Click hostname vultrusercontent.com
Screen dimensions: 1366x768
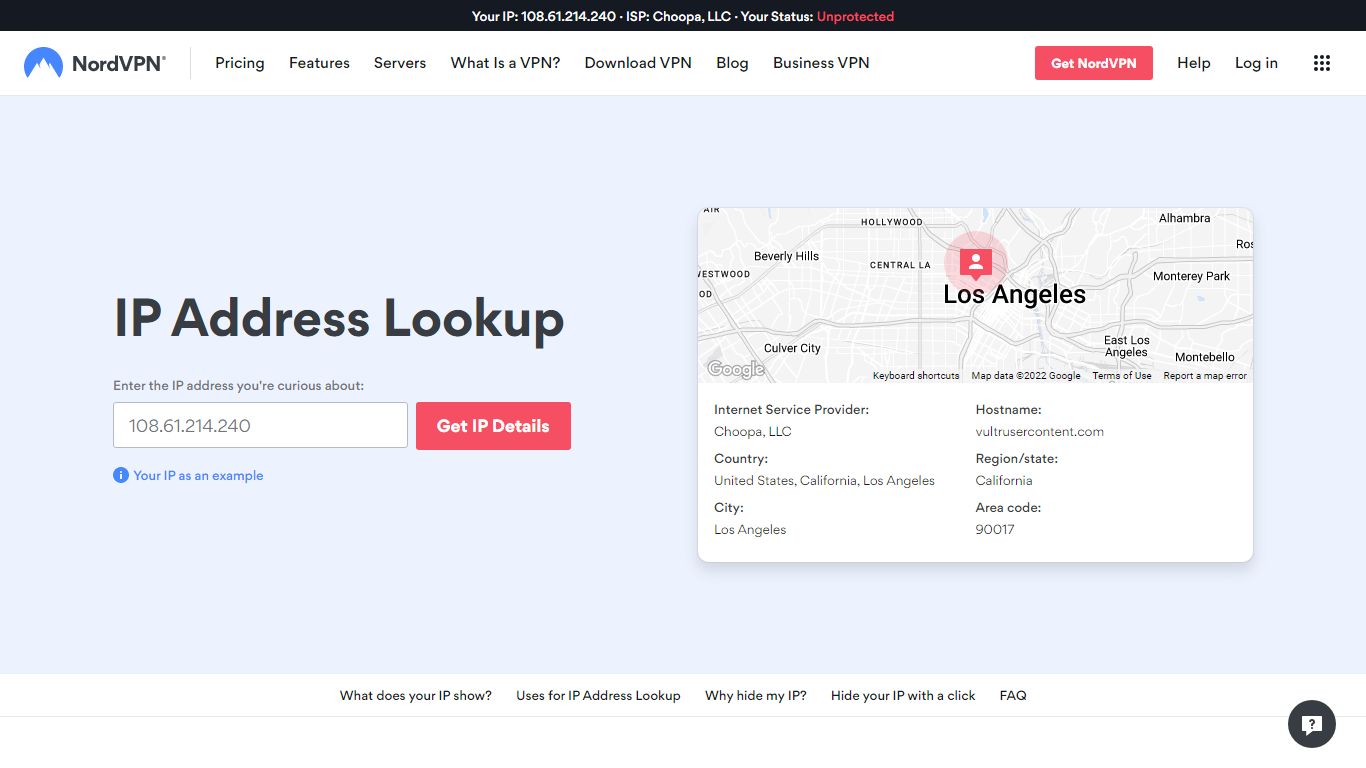point(1040,432)
